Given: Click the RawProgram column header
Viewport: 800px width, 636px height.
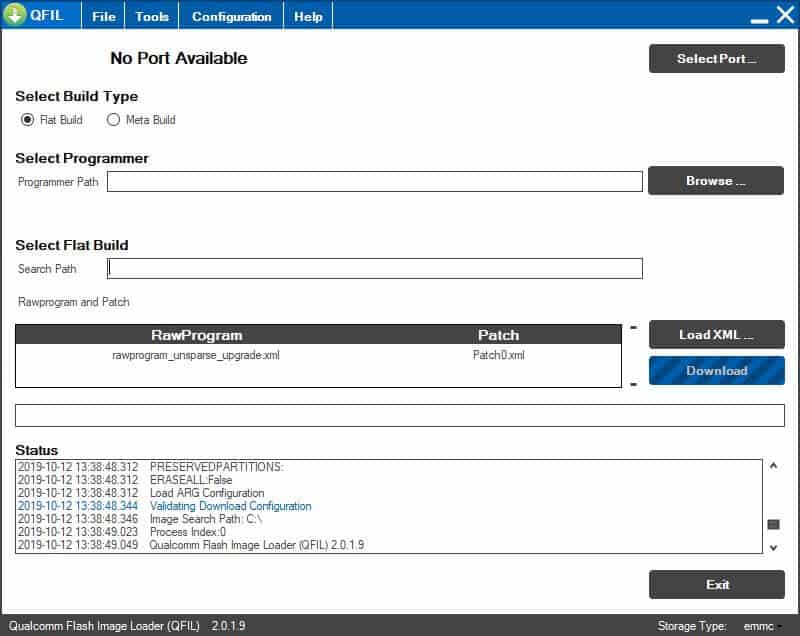Looking at the screenshot, I should [x=196, y=335].
